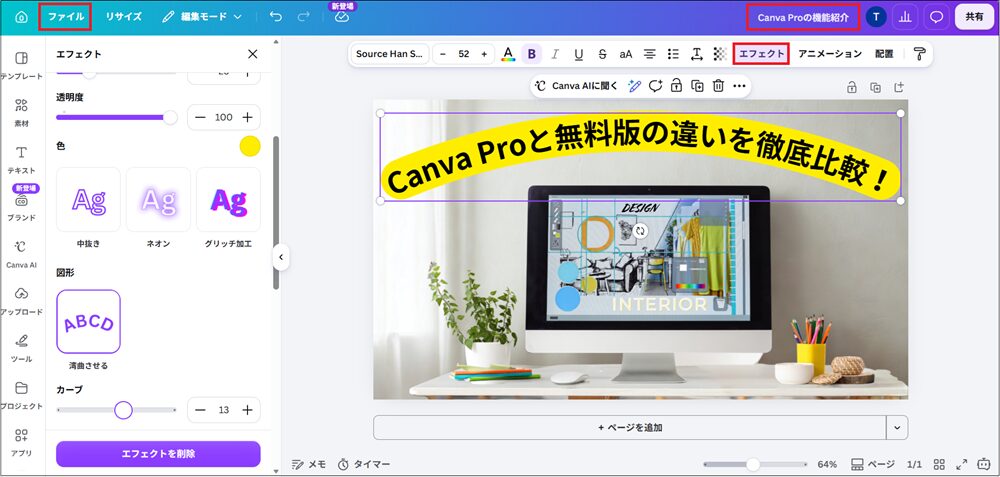Image resolution: width=1000 pixels, height=477 pixels.
Task: Click the copy style paint roller
Action: click(x=919, y=54)
